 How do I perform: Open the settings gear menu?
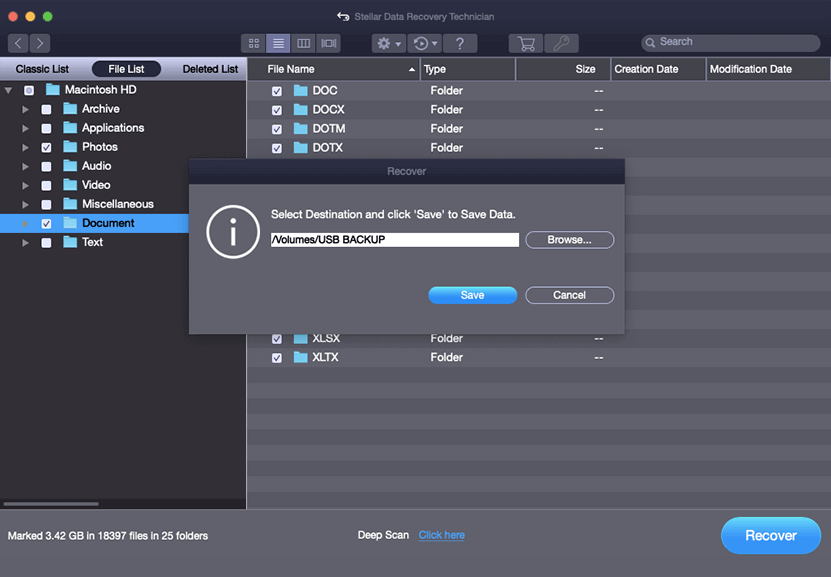pos(388,43)
